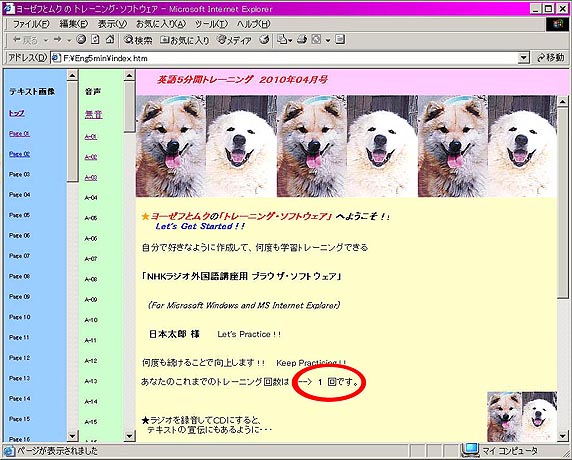
Task: Click the IE icon in the title bar
Action: [x=8, y=9]
